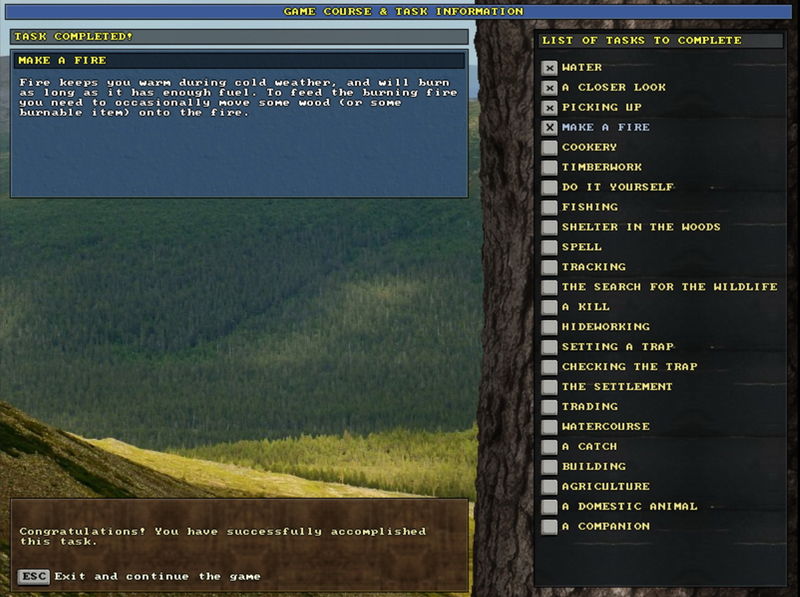This screenshot has width=800, height=597.
Task: Uncheck the PICKING UP task
Action: (548, 108)
